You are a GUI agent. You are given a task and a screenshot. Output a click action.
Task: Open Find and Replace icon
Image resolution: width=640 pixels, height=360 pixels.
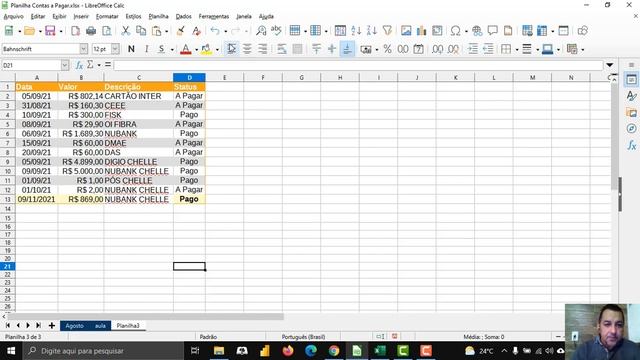[261, 31]
